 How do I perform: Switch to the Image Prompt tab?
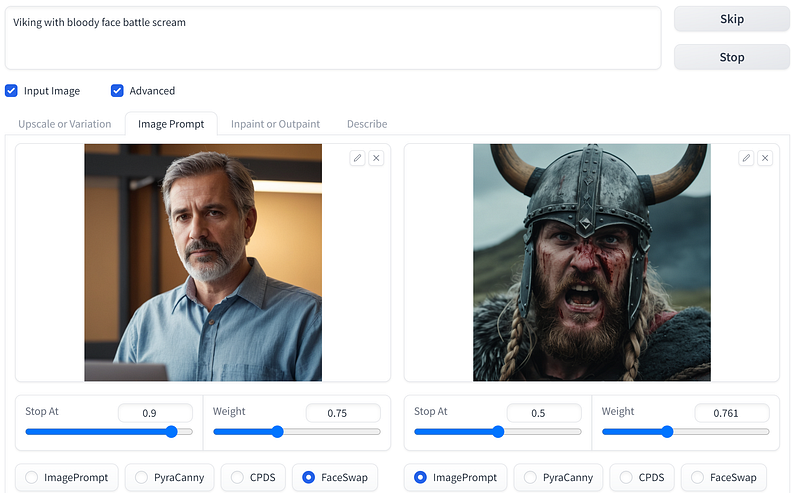171,124
